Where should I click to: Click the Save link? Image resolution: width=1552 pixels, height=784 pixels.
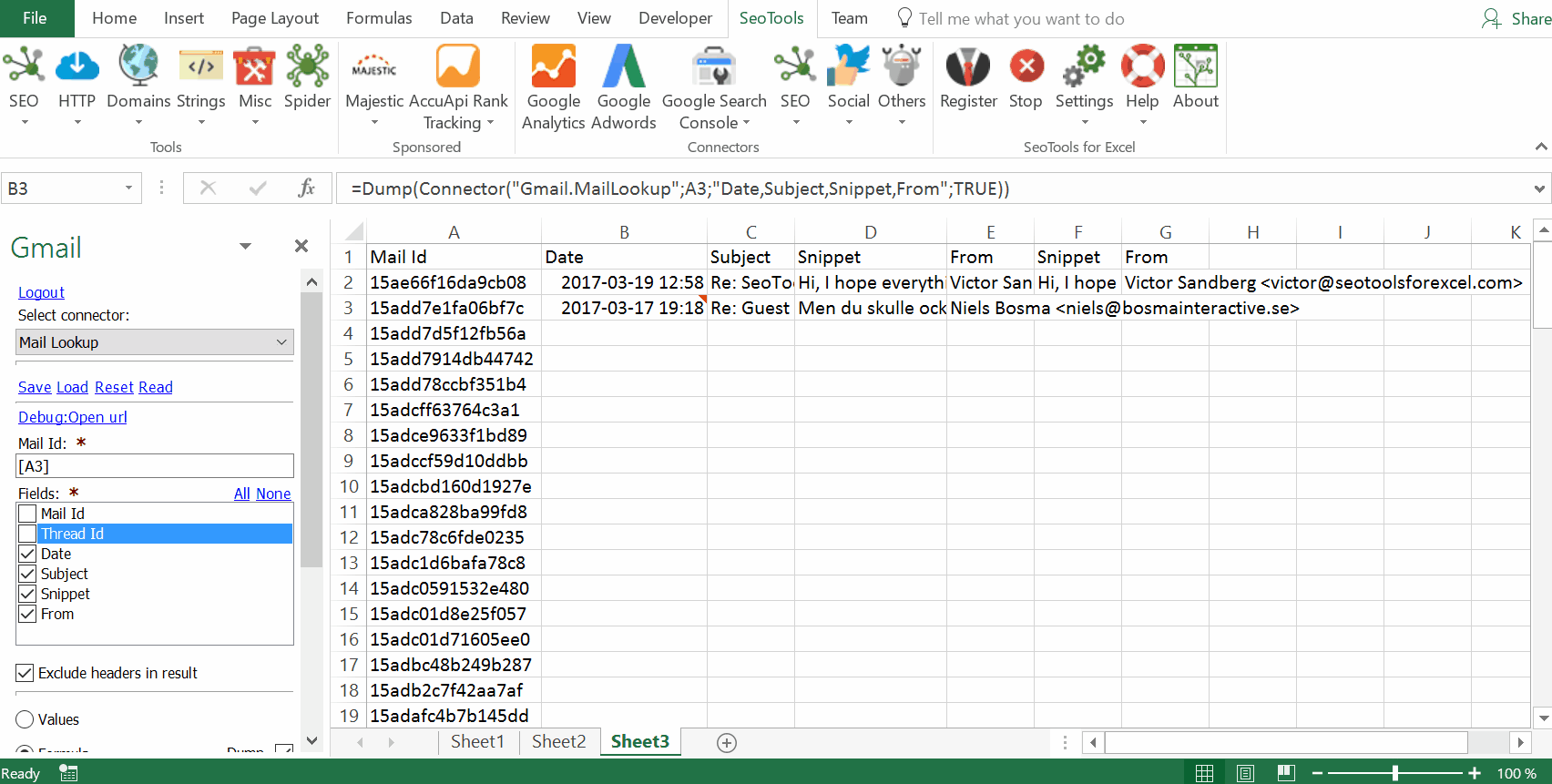coord(35,387)
